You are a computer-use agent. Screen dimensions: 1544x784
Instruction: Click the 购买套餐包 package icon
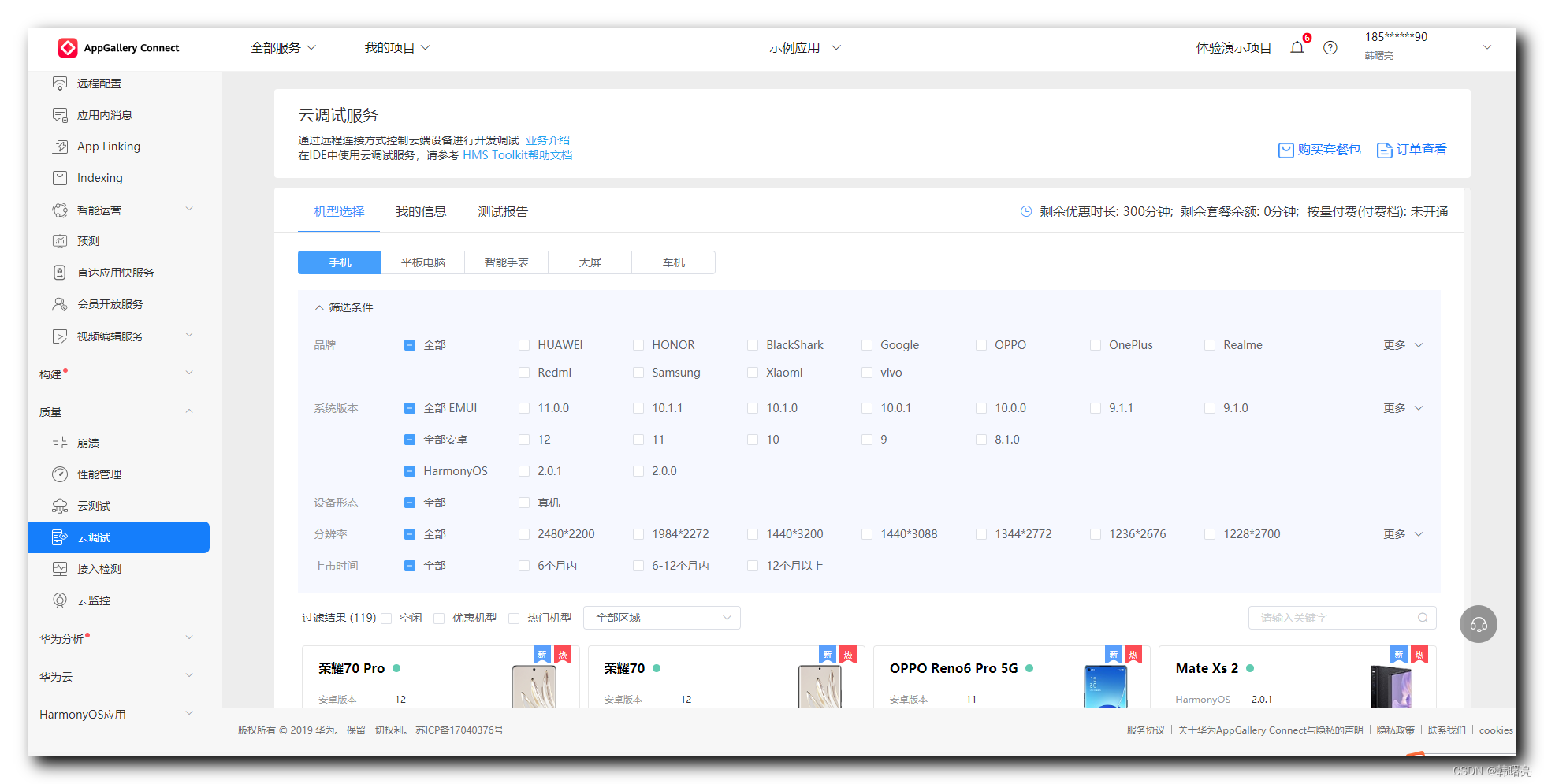point(1285,150)
